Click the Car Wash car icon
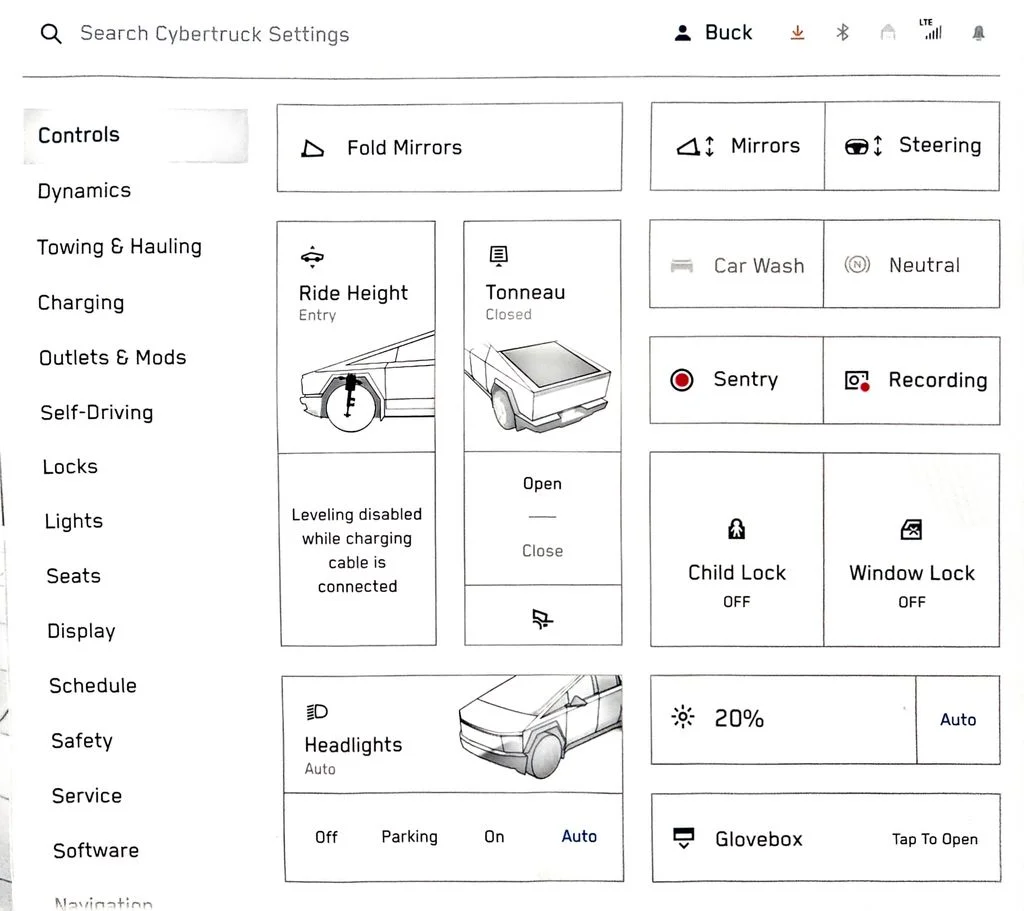 tap(682, 266)
